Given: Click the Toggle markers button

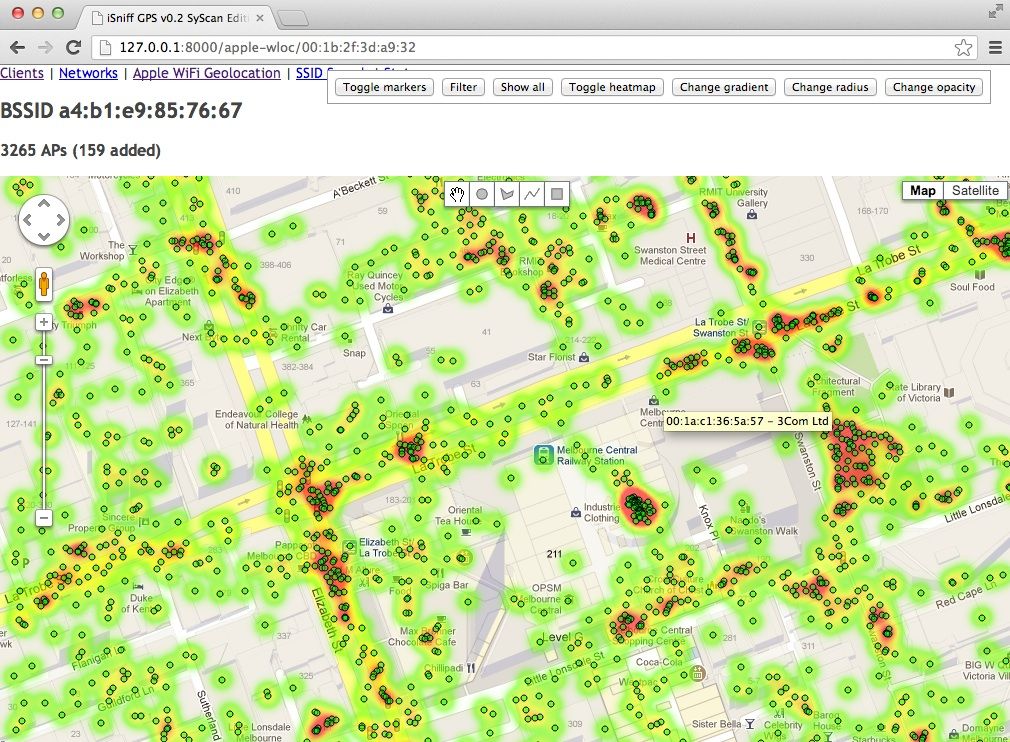Looking at the screenshot, I should (384, 87).
